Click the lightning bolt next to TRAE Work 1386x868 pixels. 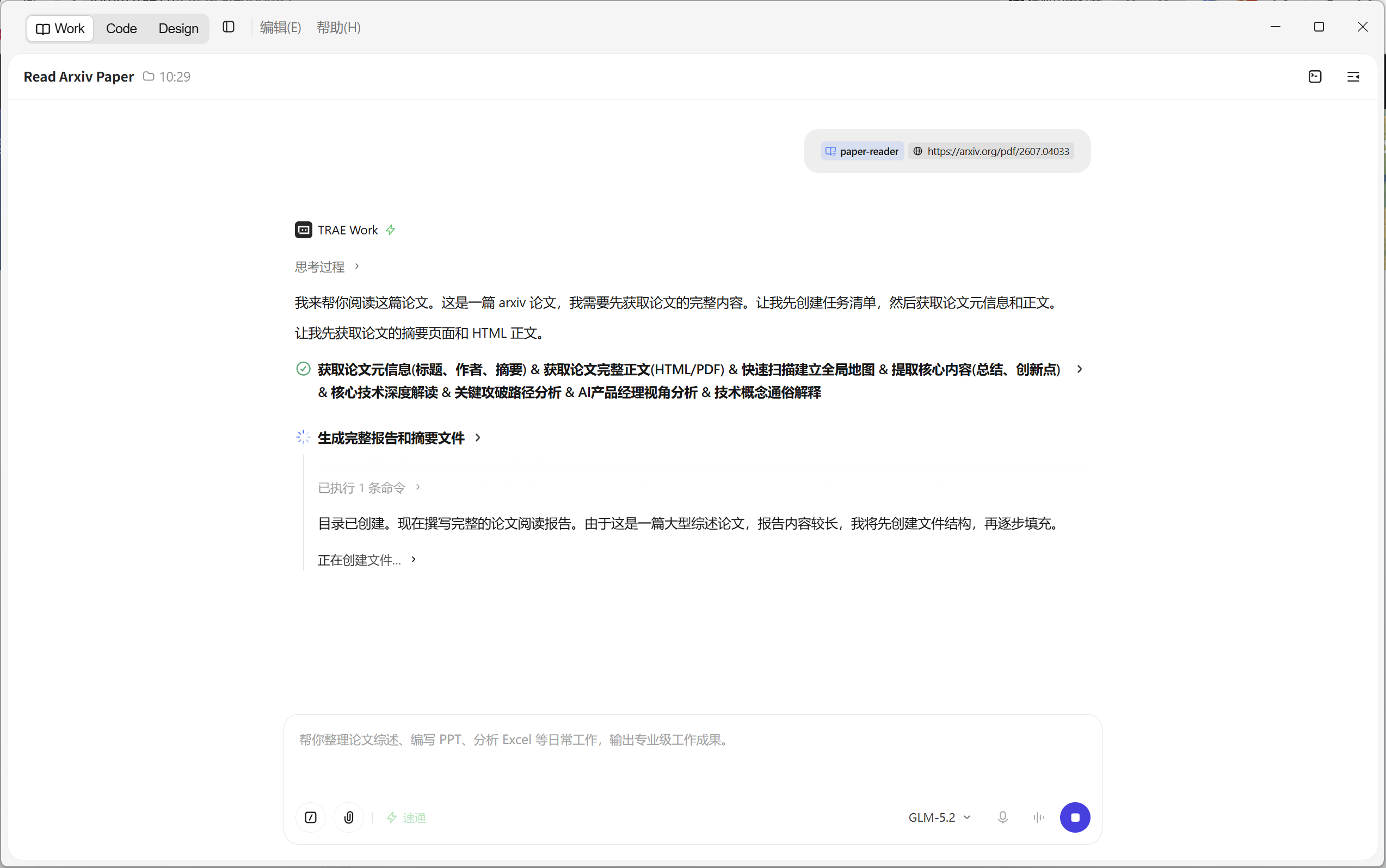click(x=391, y=230)
